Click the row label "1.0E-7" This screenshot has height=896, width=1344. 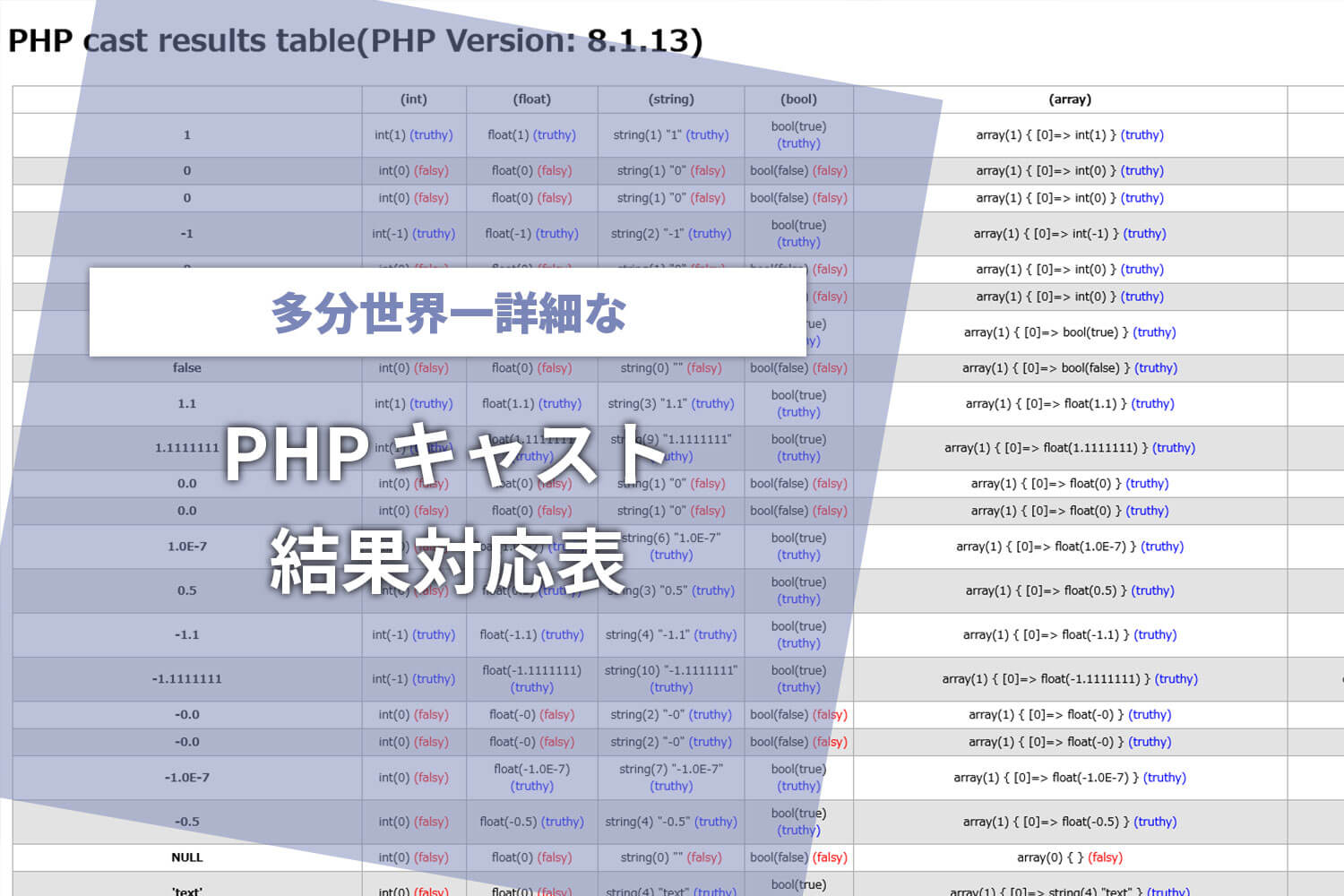[x=187, y=547]
